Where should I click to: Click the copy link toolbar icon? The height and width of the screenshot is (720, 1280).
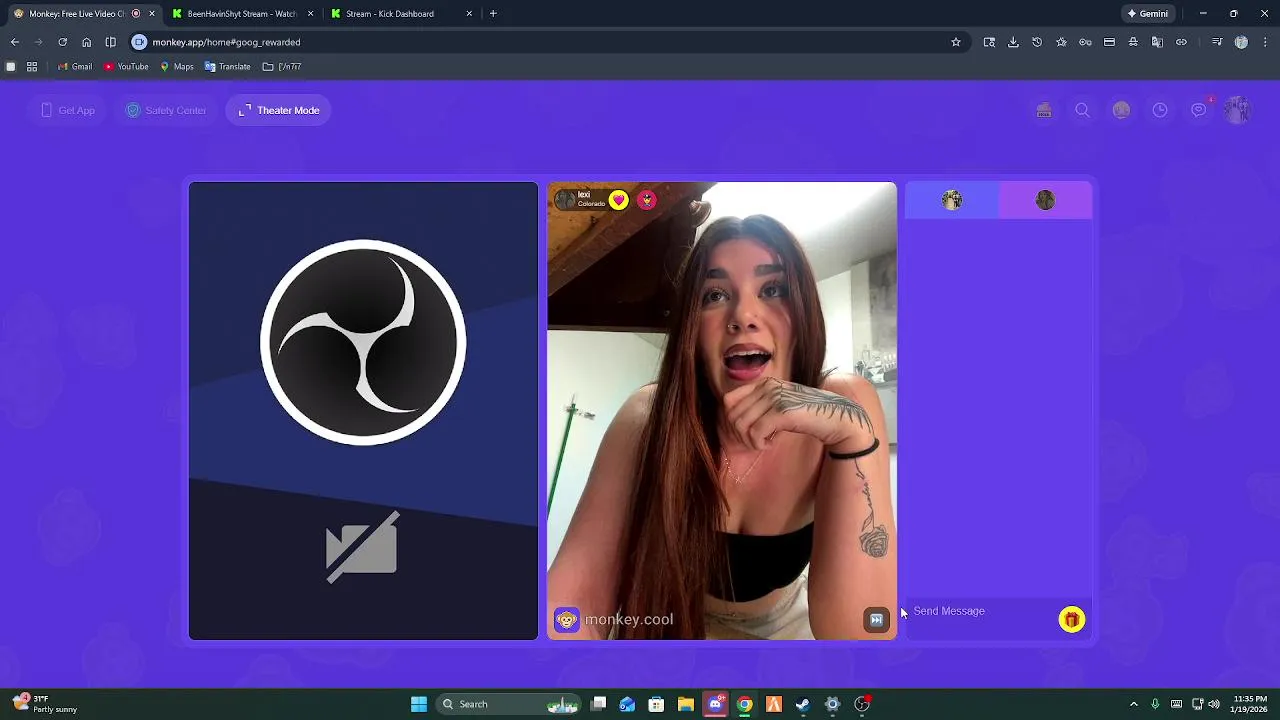coord(1181,42)
